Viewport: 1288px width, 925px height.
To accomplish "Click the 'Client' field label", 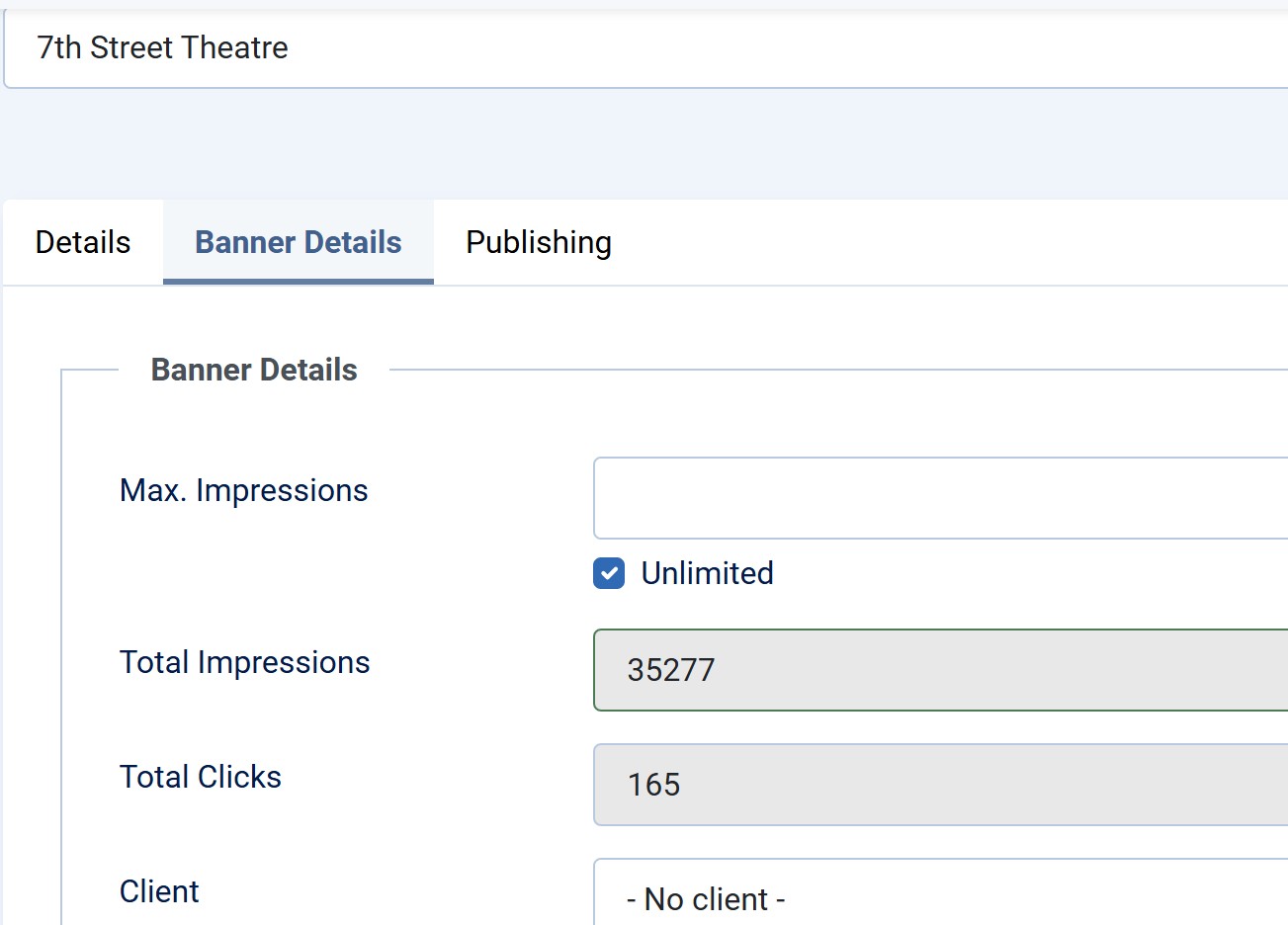I will pos(159,891).
